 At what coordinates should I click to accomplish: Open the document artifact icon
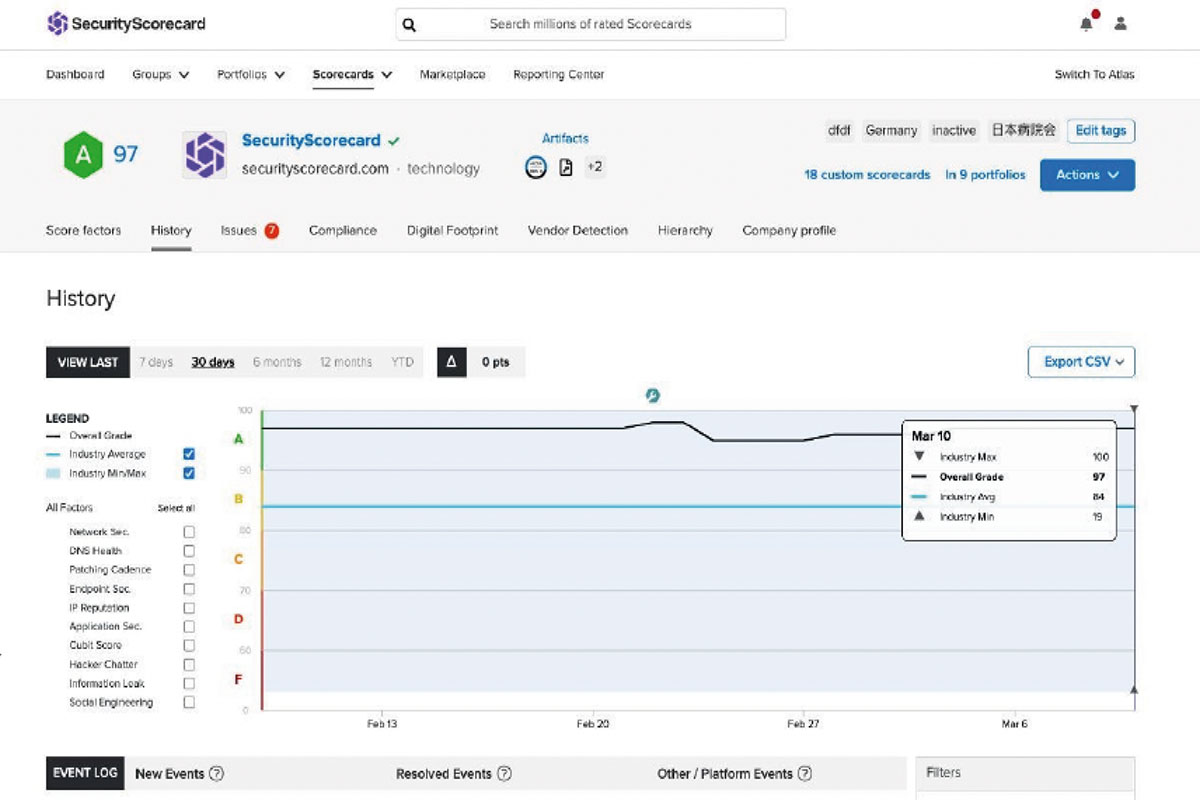565,167
